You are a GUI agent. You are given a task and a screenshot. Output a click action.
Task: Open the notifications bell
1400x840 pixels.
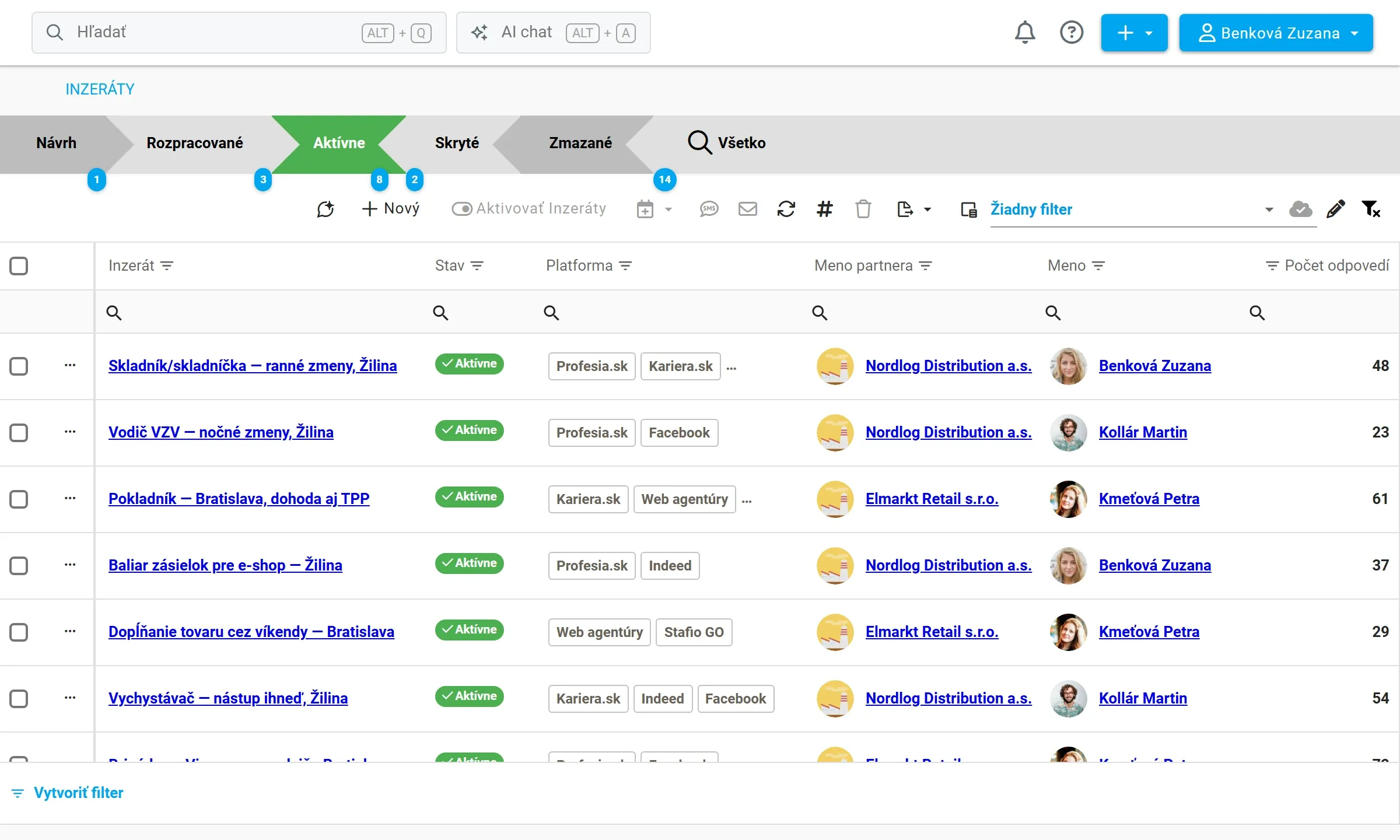point(1025,33)
